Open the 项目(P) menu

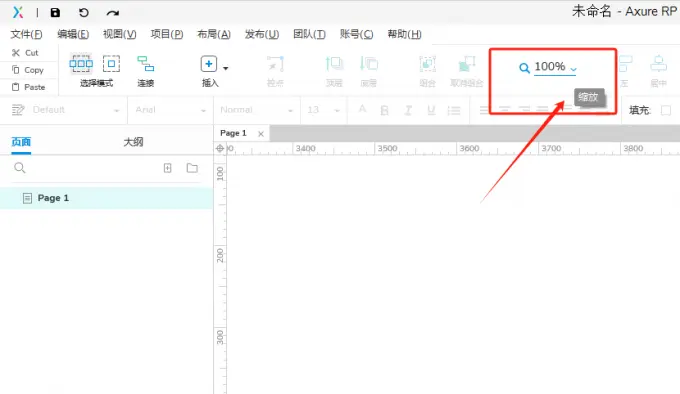point(167,34)
